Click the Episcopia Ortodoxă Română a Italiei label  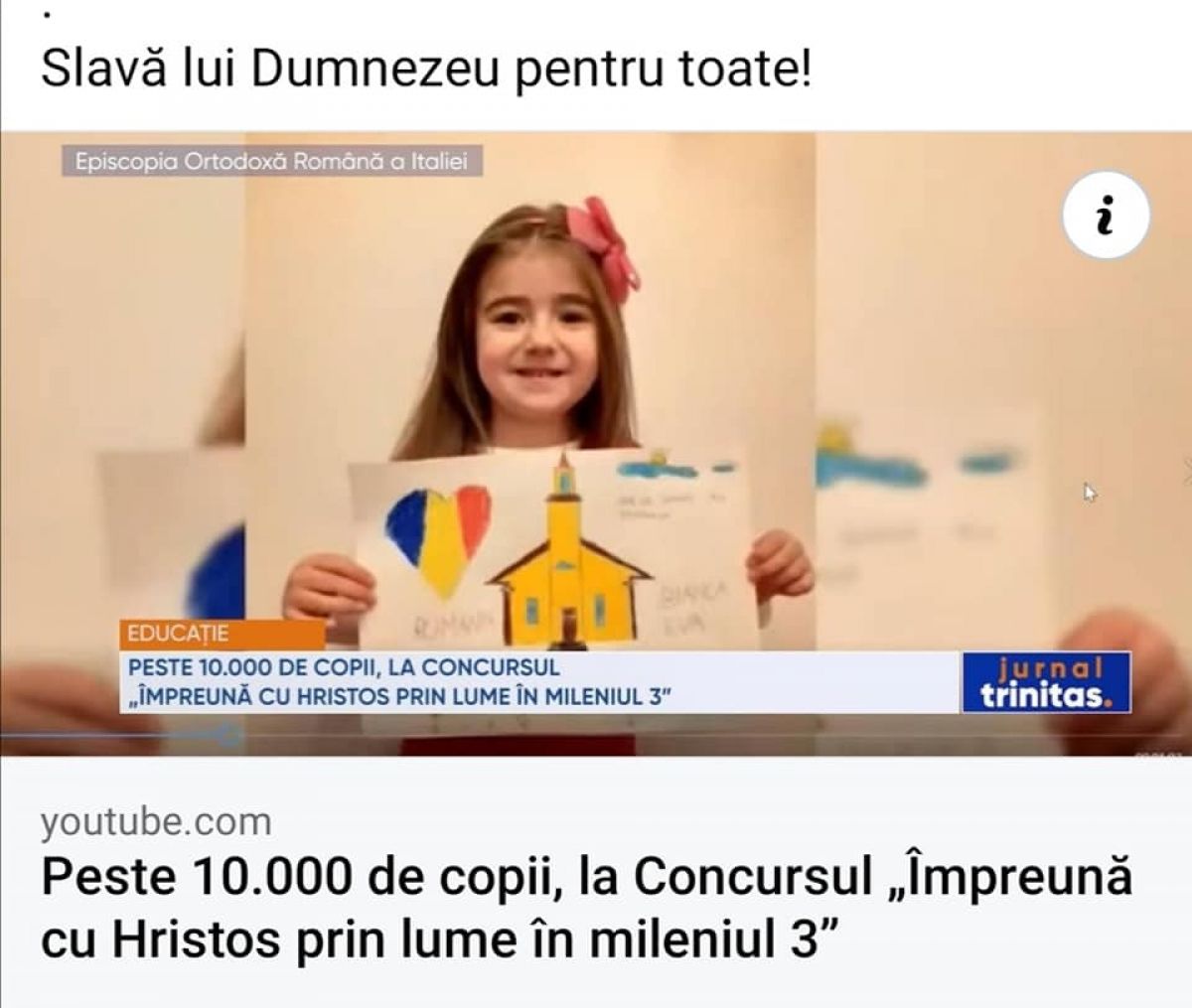point(271,161)
